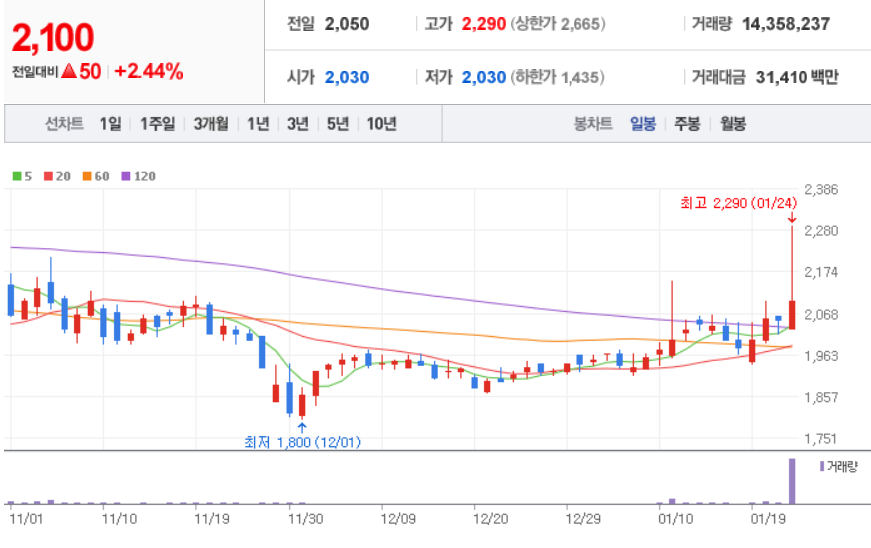Screen dimensions: 871x548
Task: Click the orange 60-day moving average swatch
Action: click(x=87, y=176)
